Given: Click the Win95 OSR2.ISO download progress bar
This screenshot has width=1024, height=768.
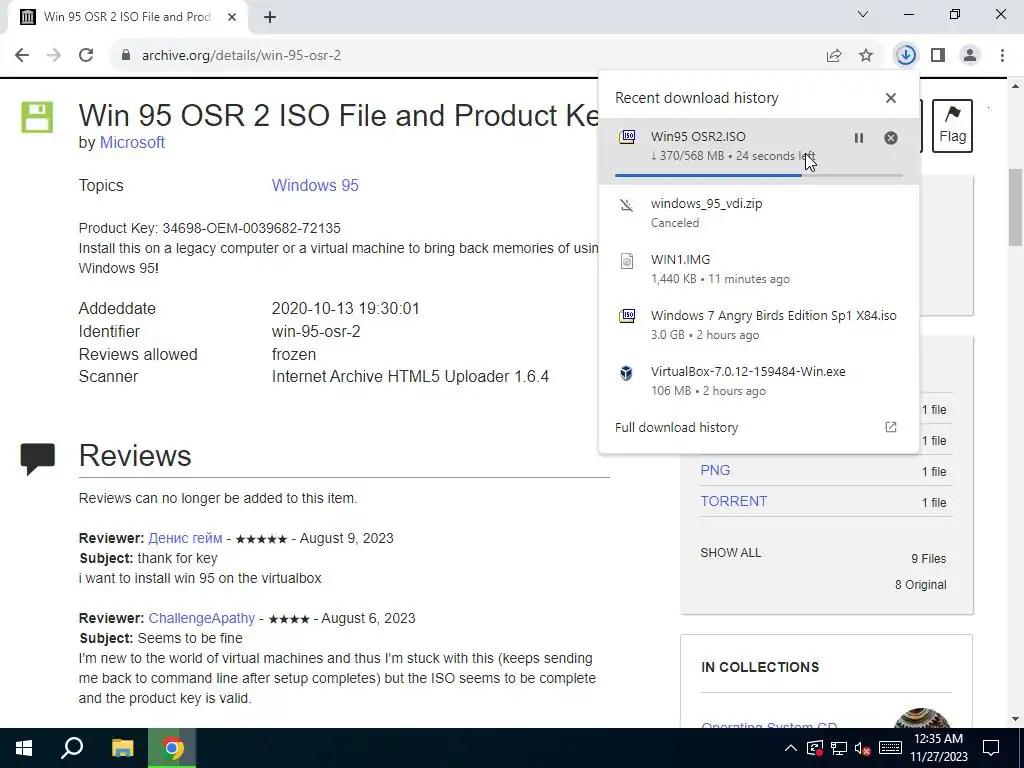Looking at the screenshot, I should pyautogui.click(x=759, y=175).
